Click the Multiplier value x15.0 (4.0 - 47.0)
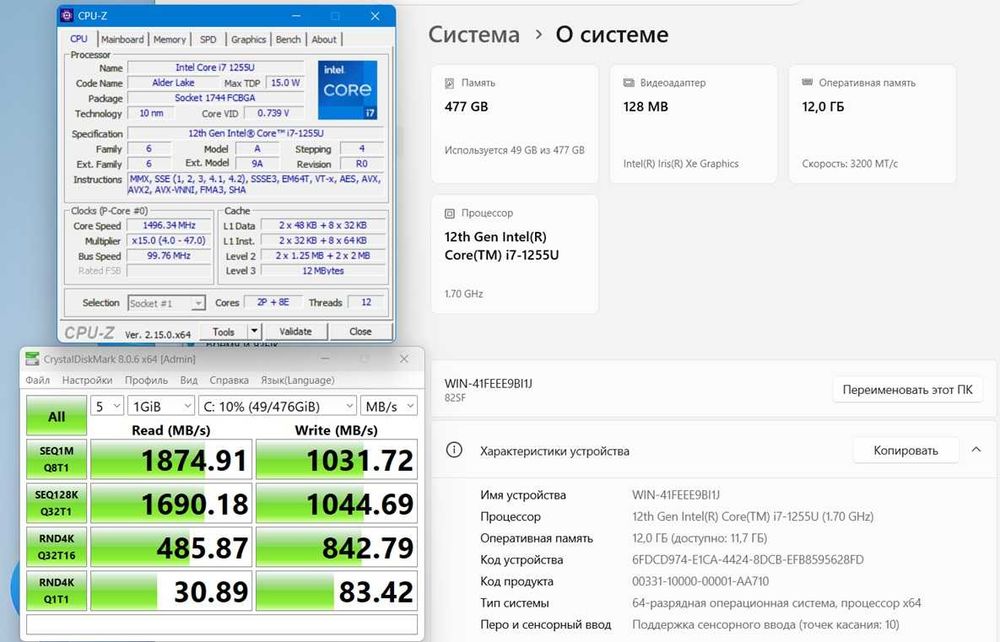This screenshot has height=642, width=1000. (x=169, y=241)
